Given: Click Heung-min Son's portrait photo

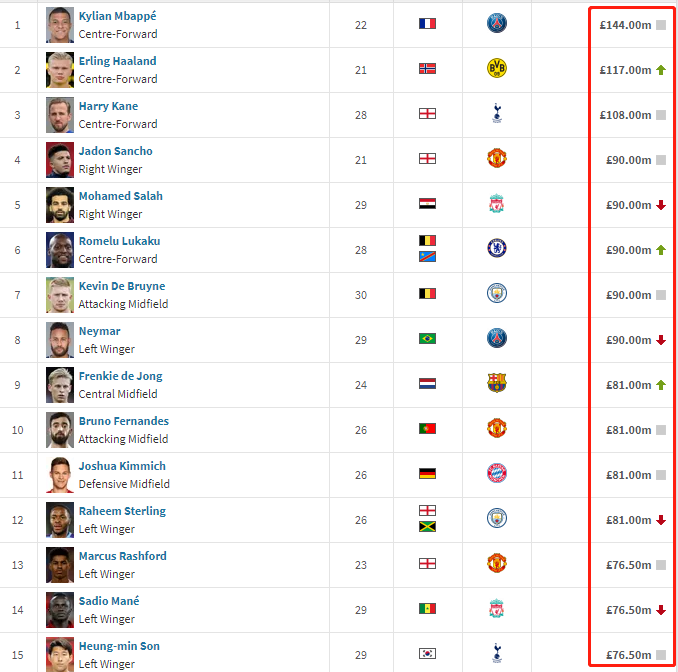Looking at the screenshot, I should point(60,654).
